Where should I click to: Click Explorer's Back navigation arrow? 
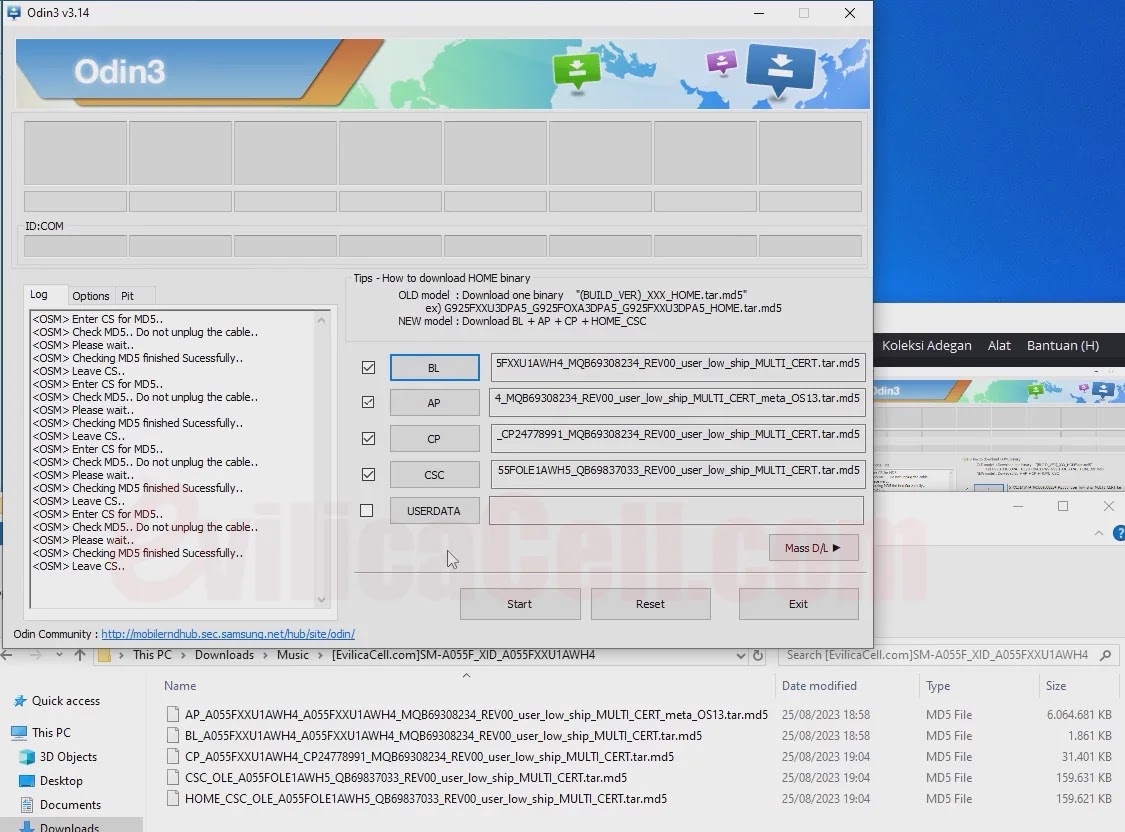tap(7, 655)
